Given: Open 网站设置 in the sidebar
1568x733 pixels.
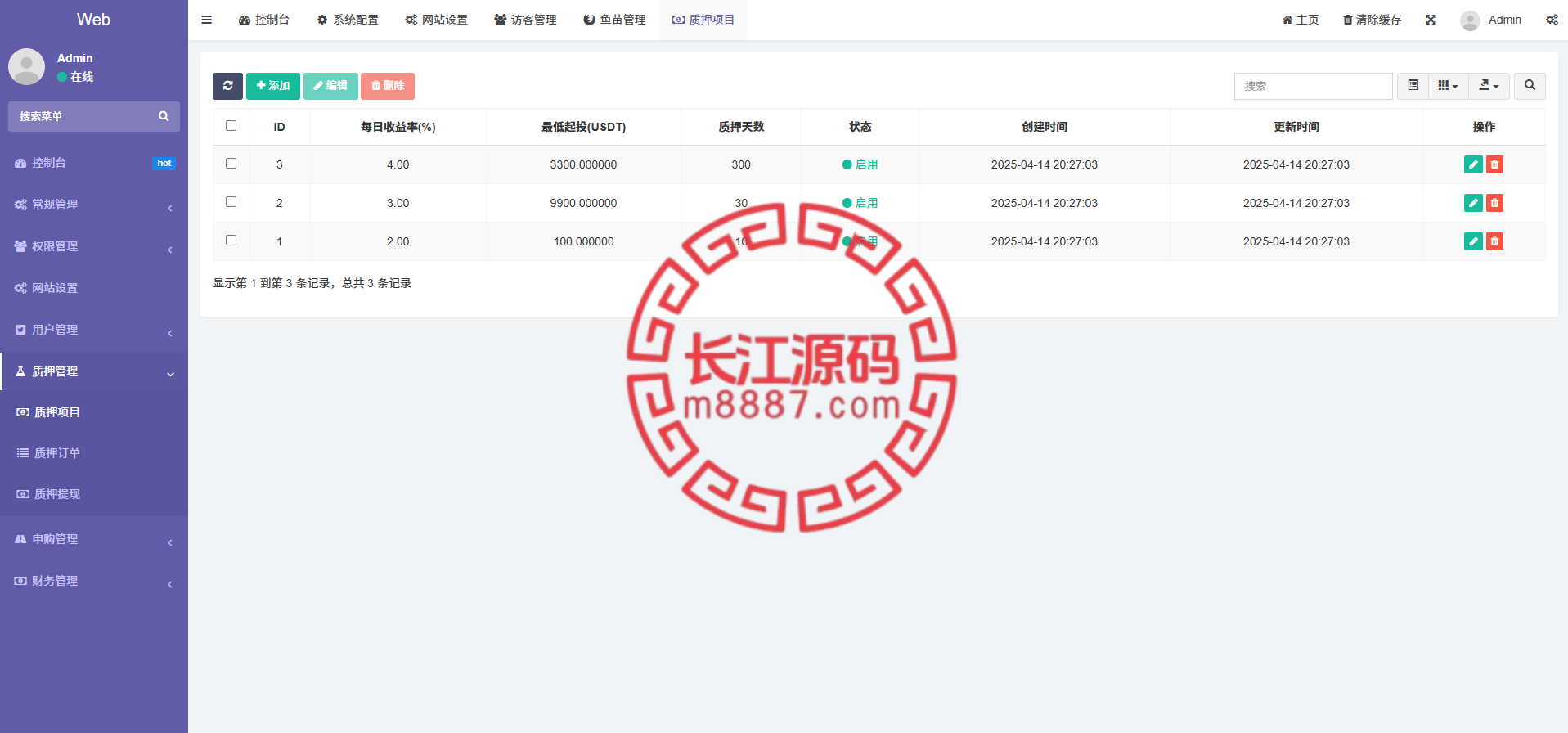Looking at the screenshot, I should (94, 288).
